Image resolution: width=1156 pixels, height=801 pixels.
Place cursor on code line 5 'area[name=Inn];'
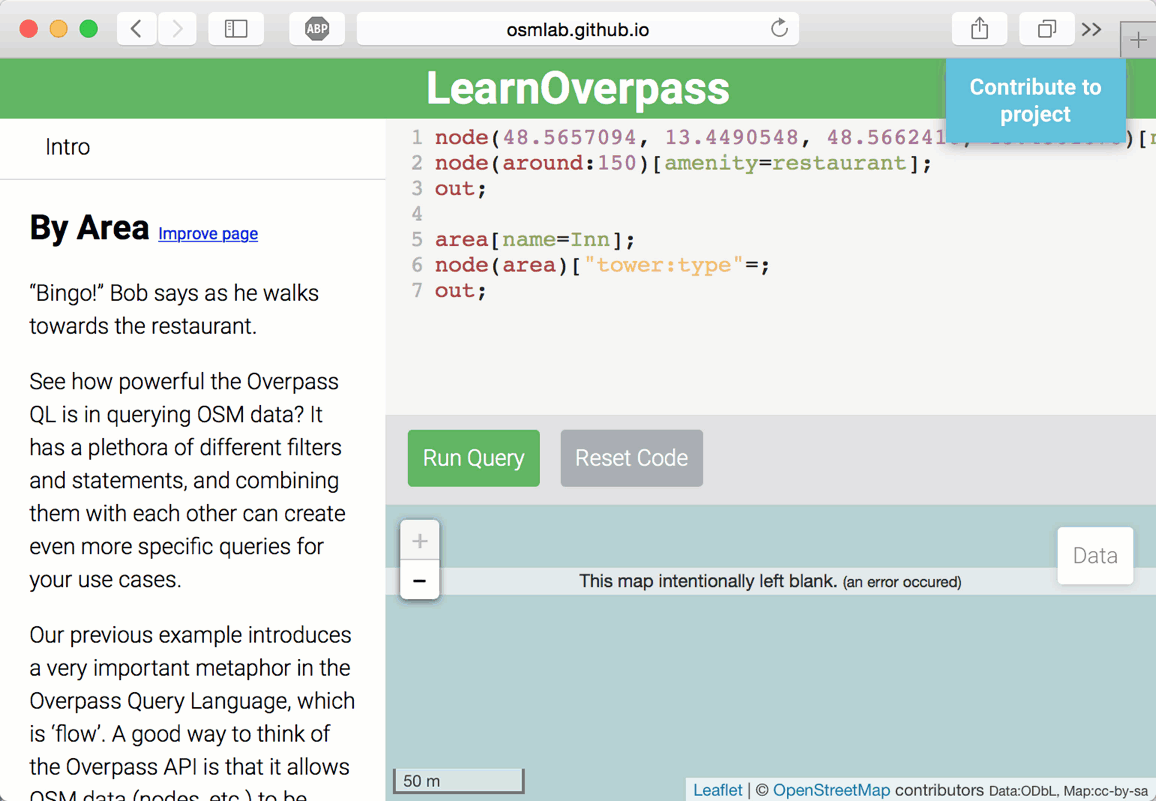(535, 240)
